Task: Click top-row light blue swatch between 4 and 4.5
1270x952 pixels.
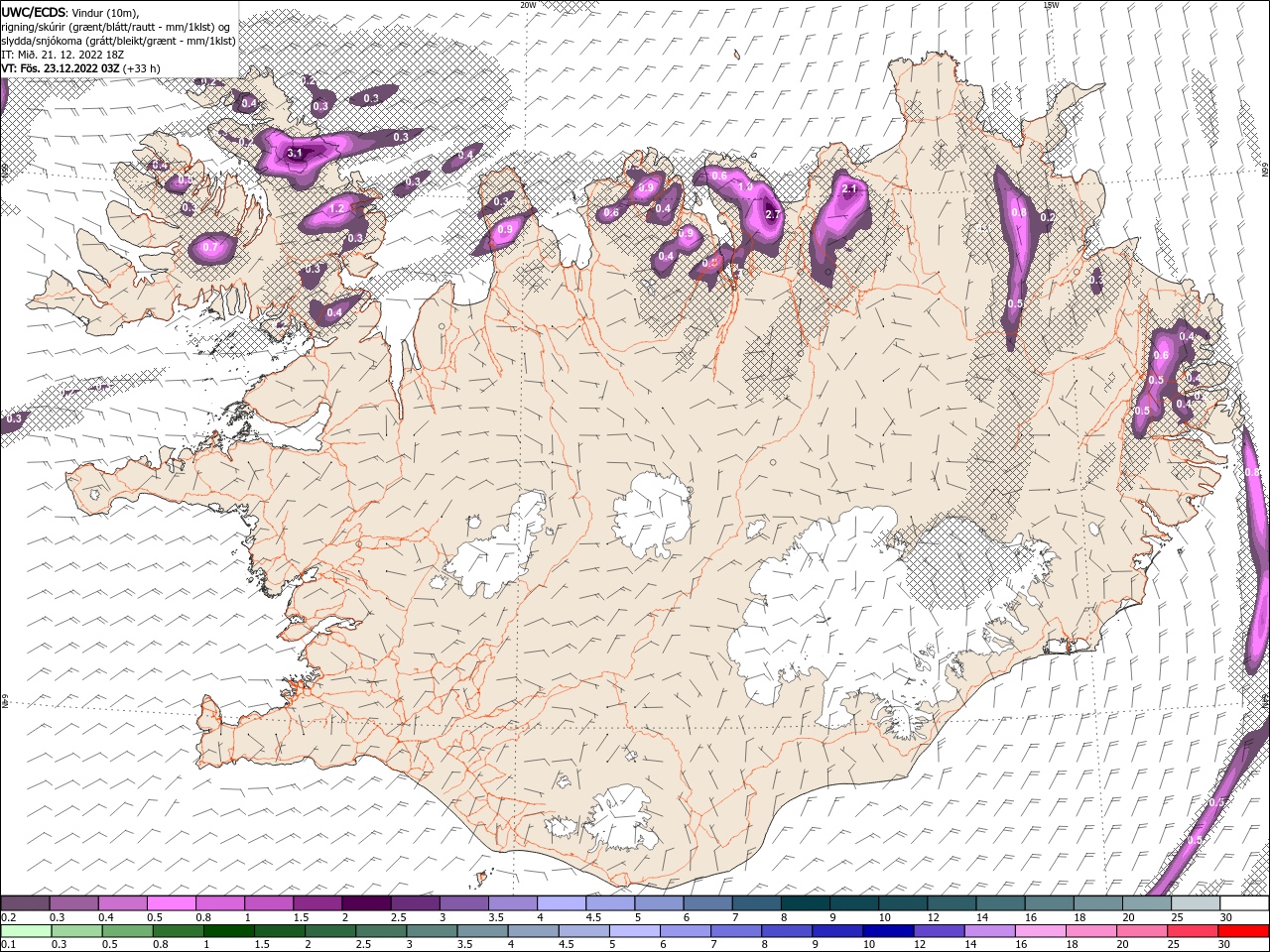Action: [x=561, y=903]
